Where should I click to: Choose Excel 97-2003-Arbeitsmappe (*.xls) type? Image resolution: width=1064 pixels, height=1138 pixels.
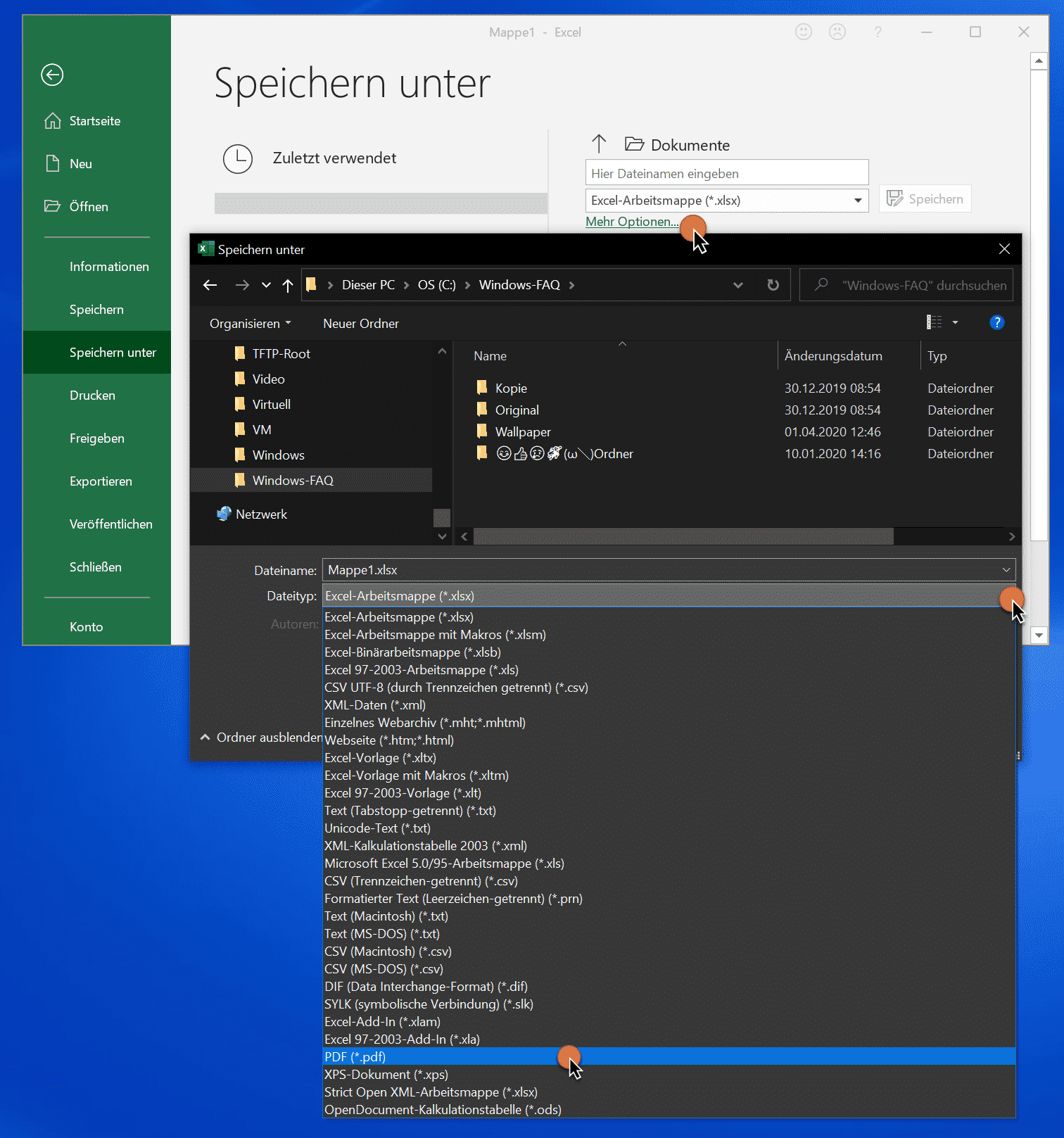click(x=669, y=670)
